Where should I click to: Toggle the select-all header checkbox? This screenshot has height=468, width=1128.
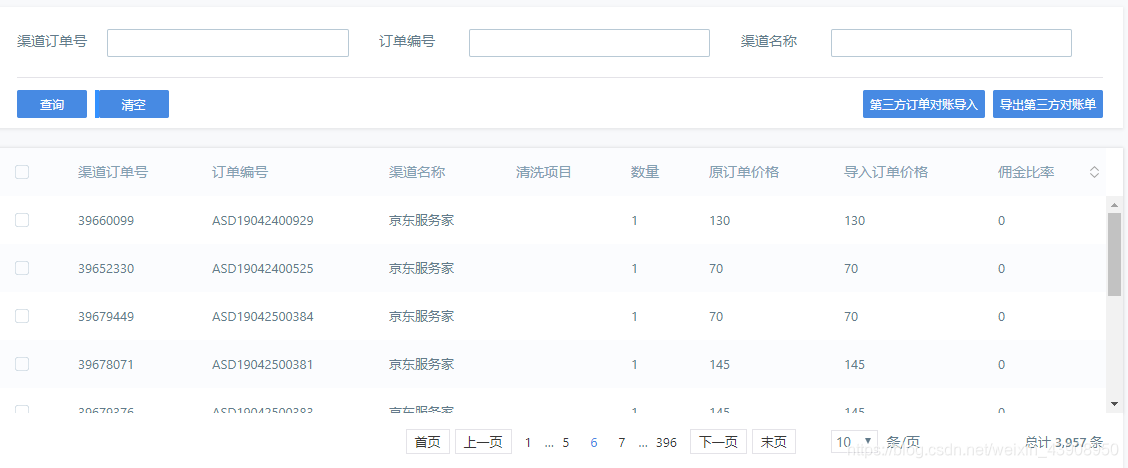22,172
